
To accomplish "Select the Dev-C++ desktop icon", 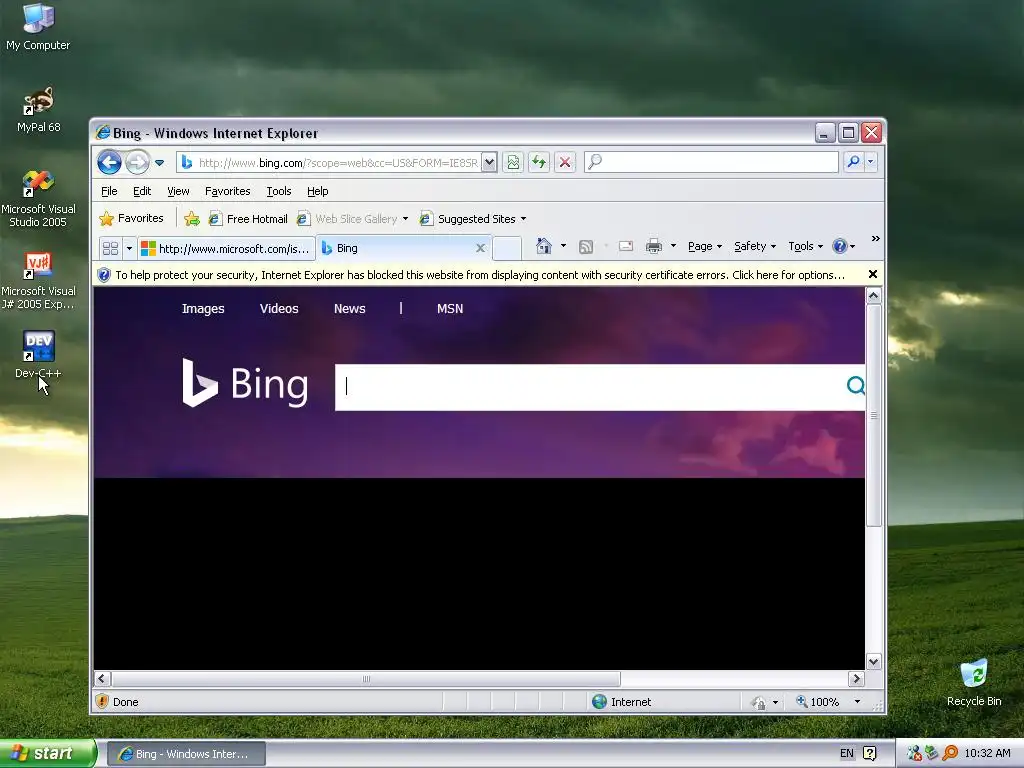I will pos(38,355).
